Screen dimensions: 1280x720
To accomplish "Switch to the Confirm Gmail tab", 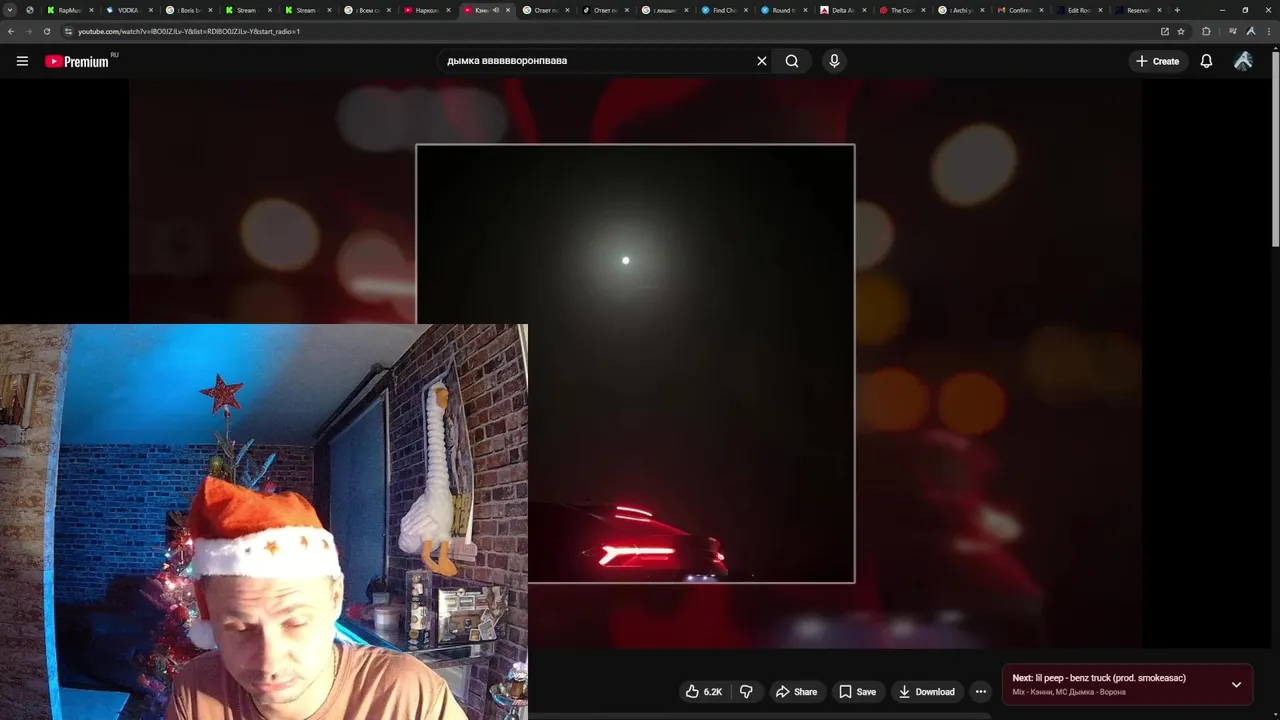I will (x=1020, y=10).
